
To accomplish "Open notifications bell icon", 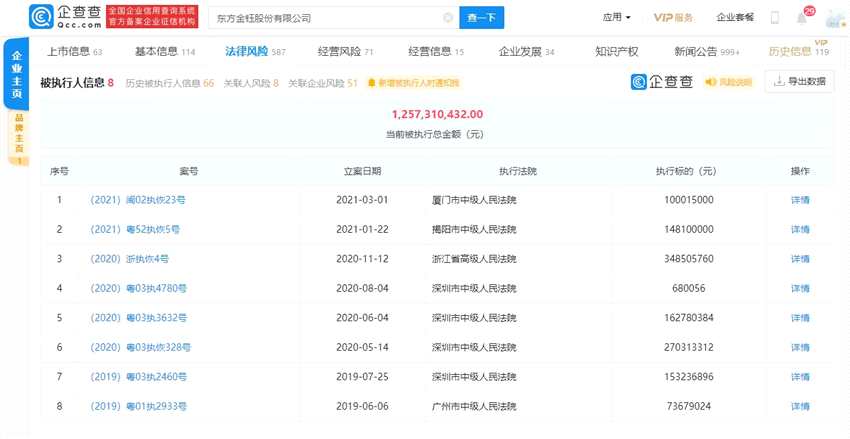I will click(802, 18).
